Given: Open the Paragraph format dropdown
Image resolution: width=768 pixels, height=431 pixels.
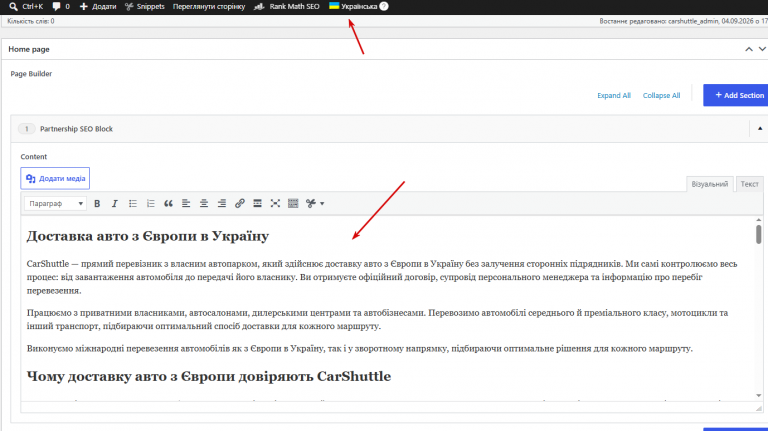Looking at the screenshot, I should pos(55,203).
